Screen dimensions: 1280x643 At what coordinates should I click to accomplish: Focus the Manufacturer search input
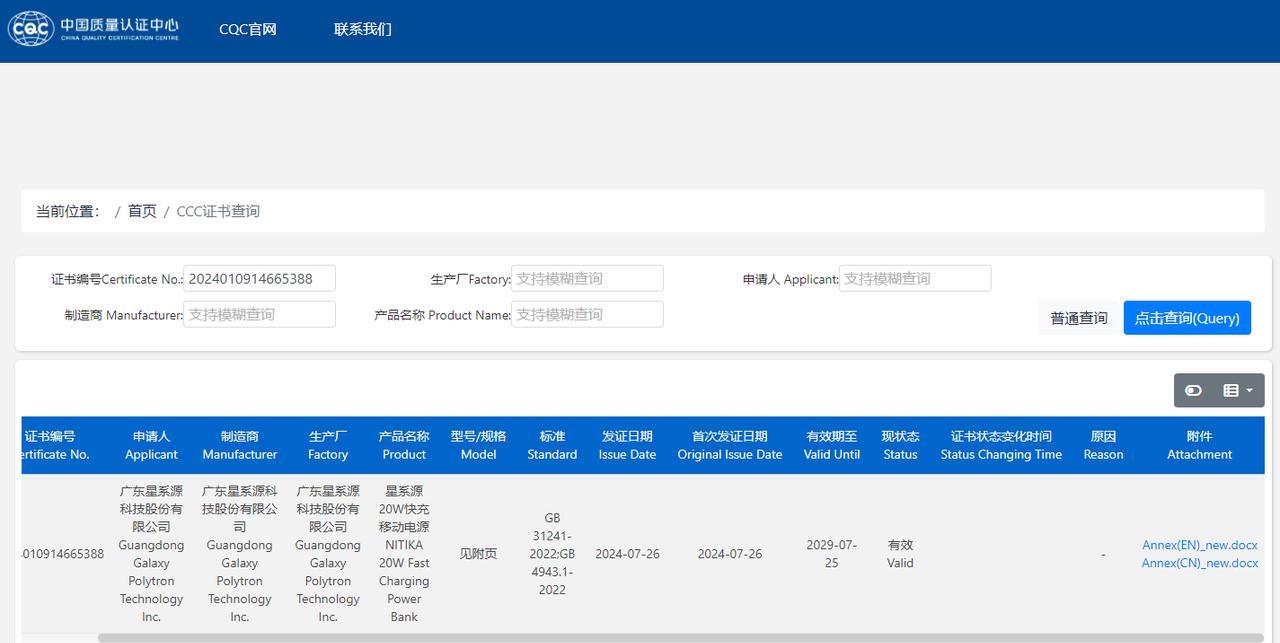pyautogui.click(x=260, y=314)
